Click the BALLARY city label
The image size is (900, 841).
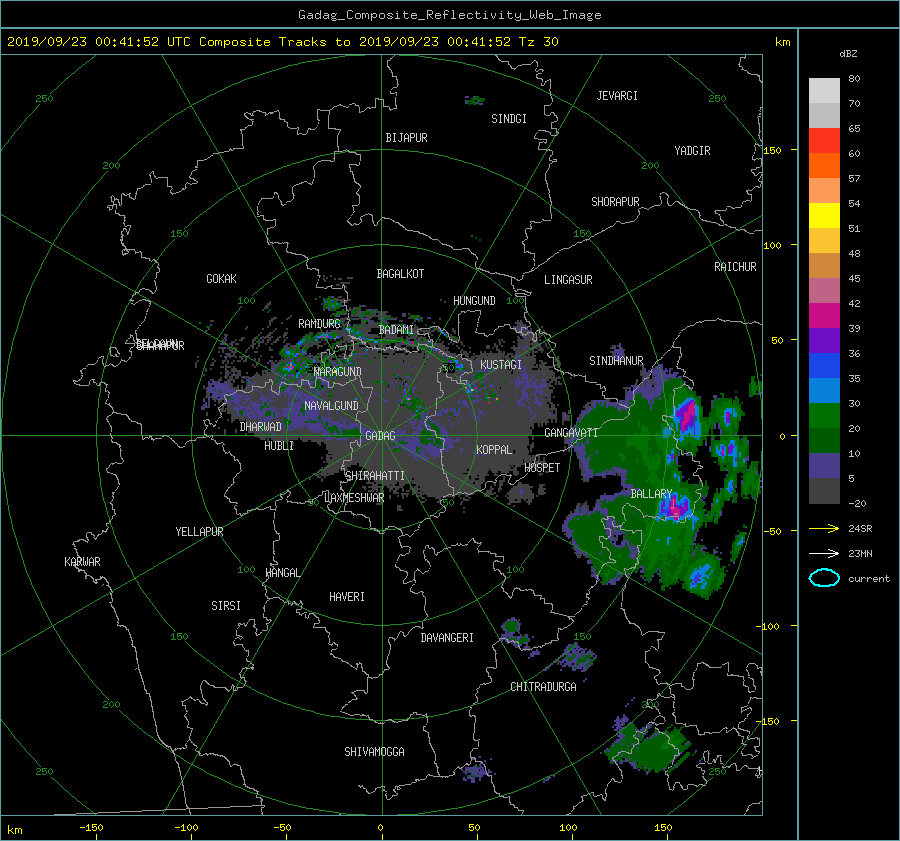[x=651, y=494]
